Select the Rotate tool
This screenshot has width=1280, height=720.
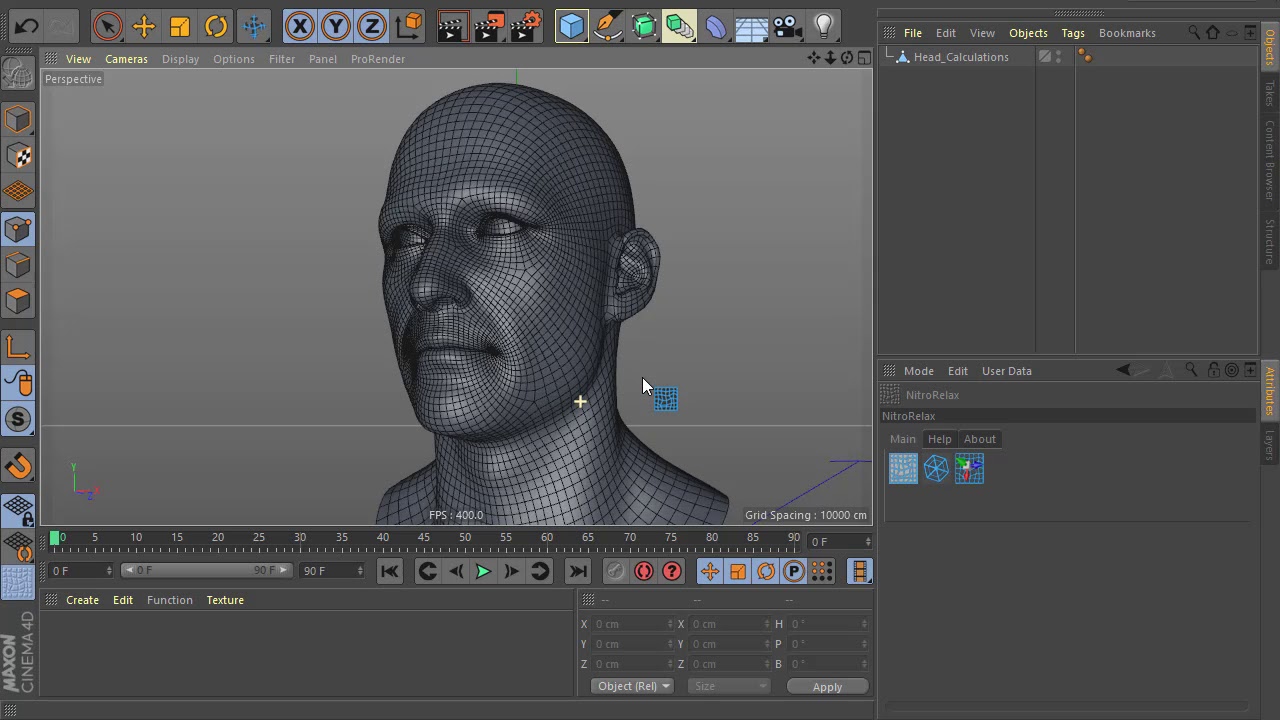pos(217,26)
